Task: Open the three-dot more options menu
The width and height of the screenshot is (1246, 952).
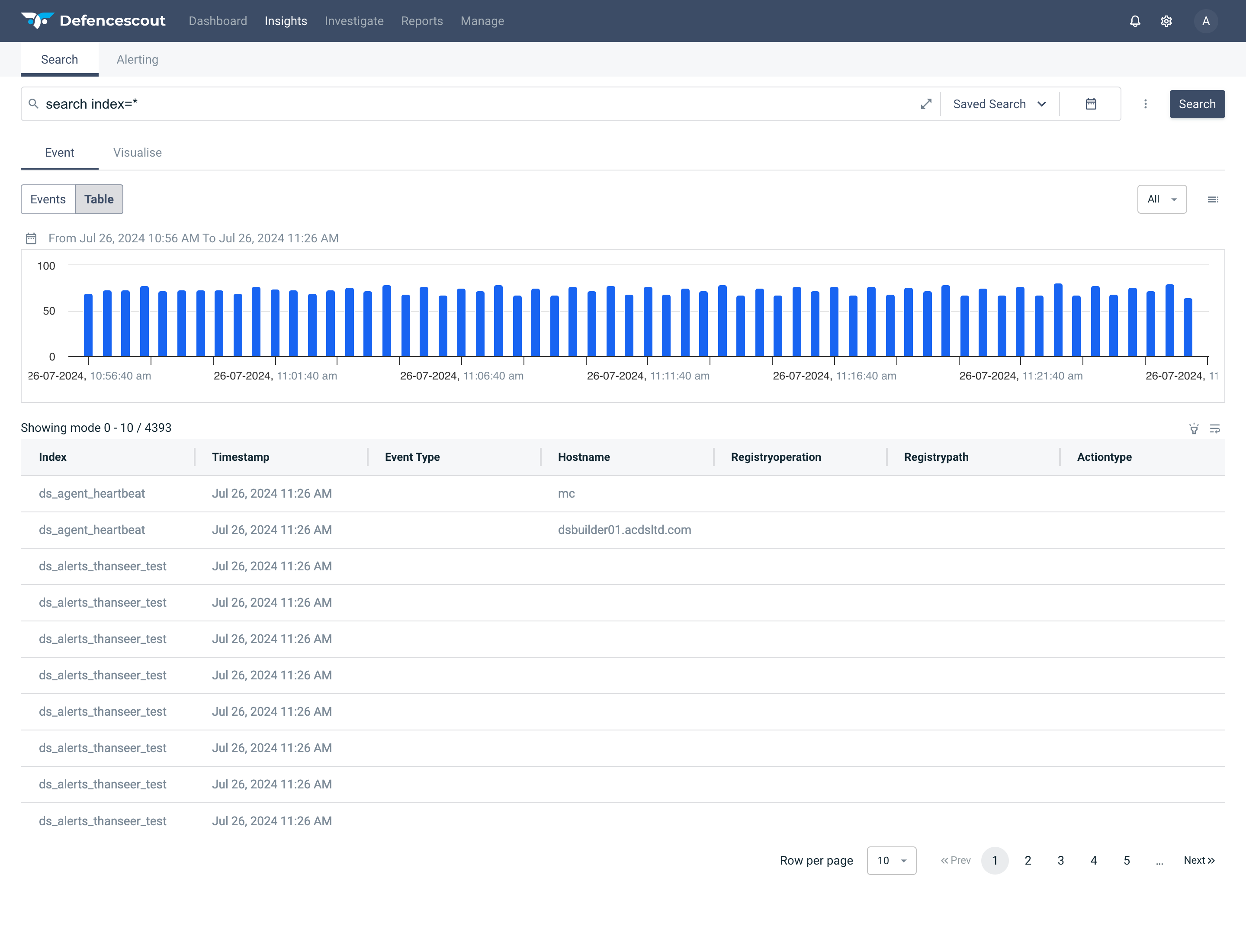Action: click(x=1145, y=104)
